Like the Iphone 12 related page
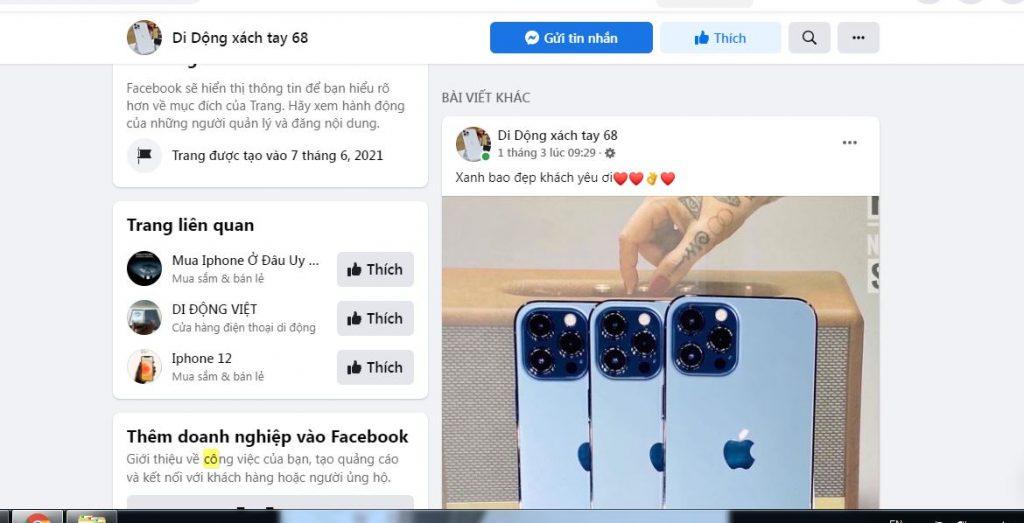This screenshot has width=1024, height=523. point(376,367)
